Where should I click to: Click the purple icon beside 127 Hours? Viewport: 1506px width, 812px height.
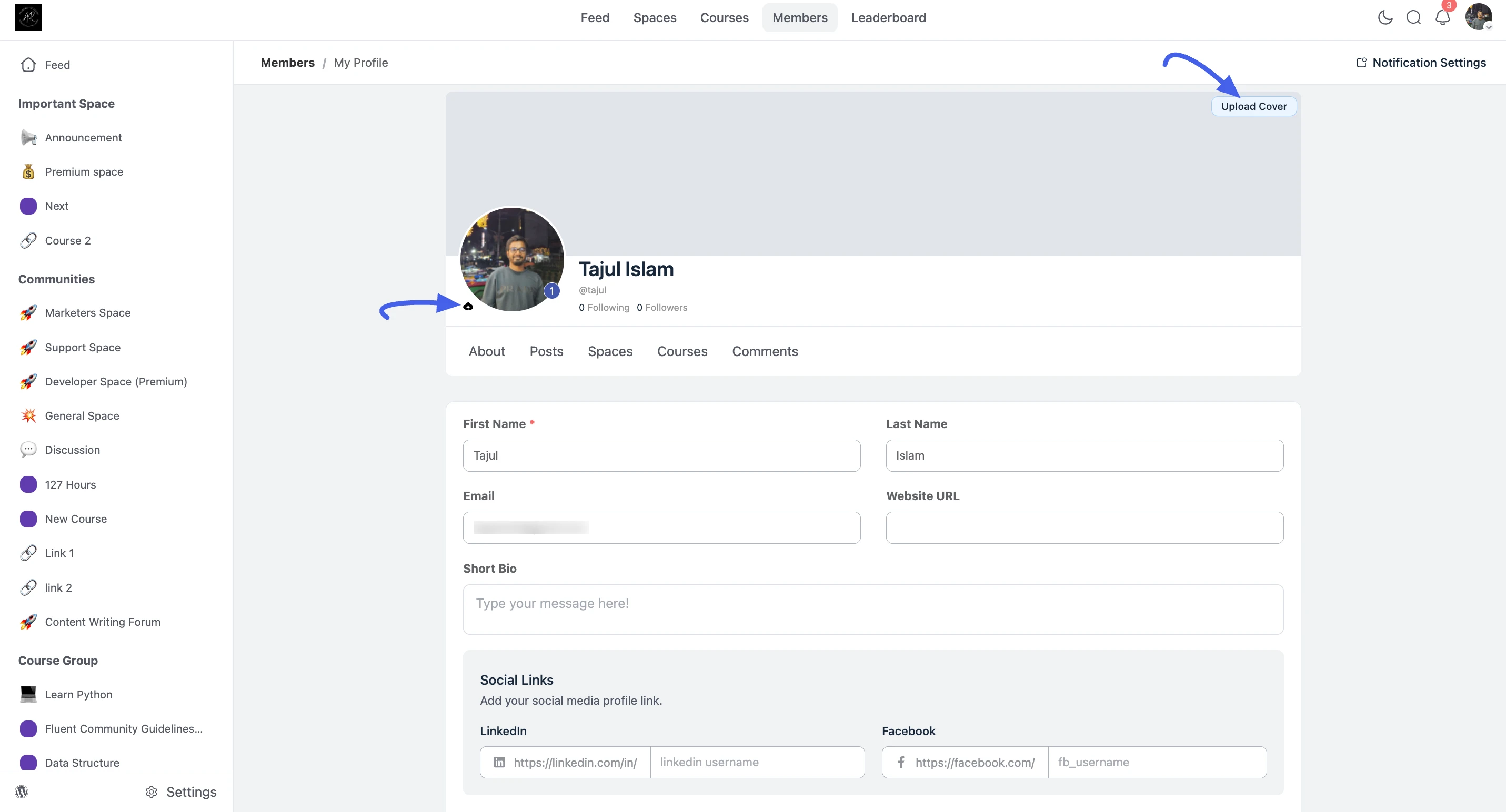click(x=28, y=485)
